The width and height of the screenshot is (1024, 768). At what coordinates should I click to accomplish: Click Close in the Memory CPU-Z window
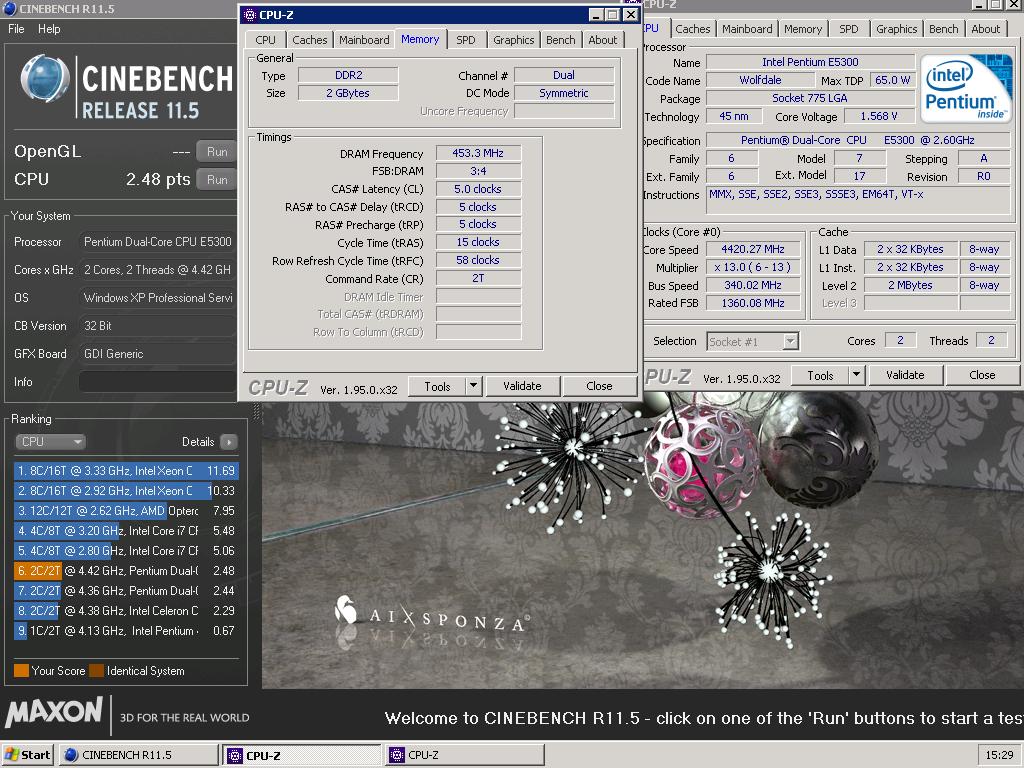[599, 386]
